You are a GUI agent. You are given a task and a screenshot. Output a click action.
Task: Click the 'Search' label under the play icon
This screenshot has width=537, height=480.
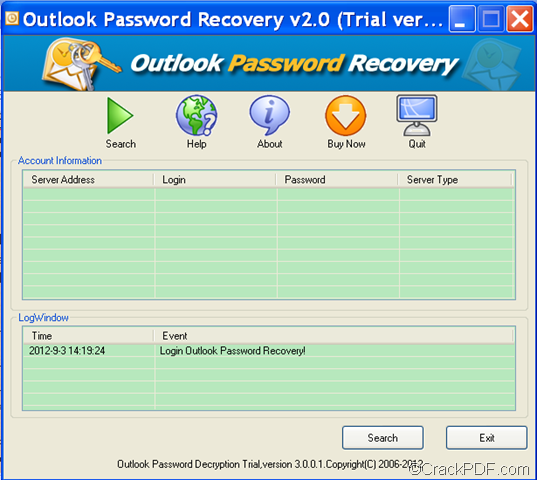pos(121,144)
